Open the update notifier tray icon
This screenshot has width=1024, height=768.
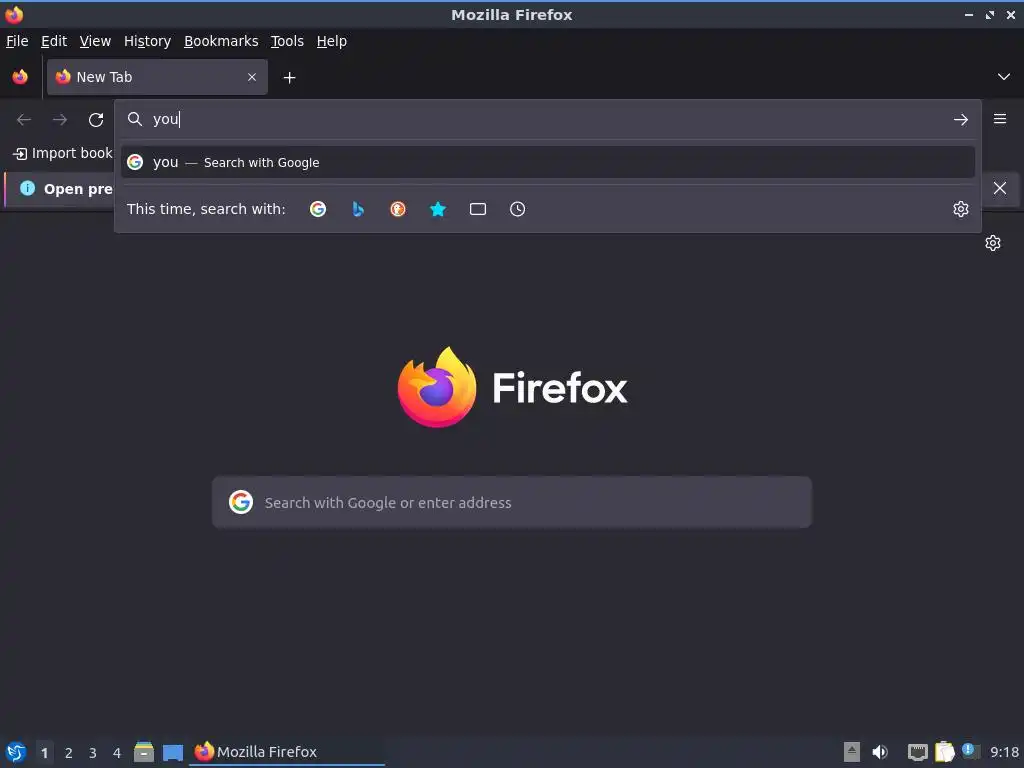(x=970, y=751)
